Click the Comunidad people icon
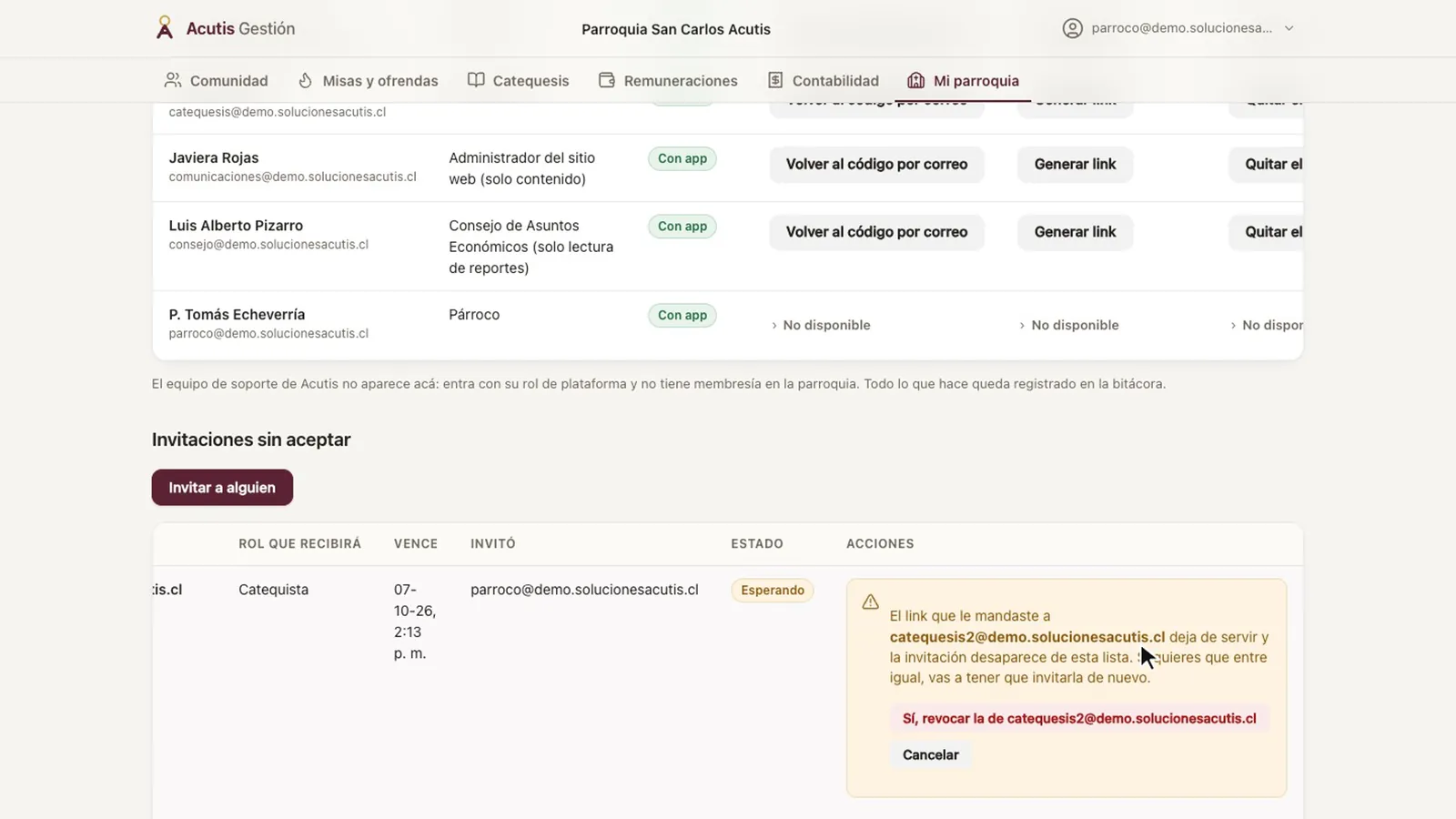The width and height of the screenshot is (1456, 819). 173,80
